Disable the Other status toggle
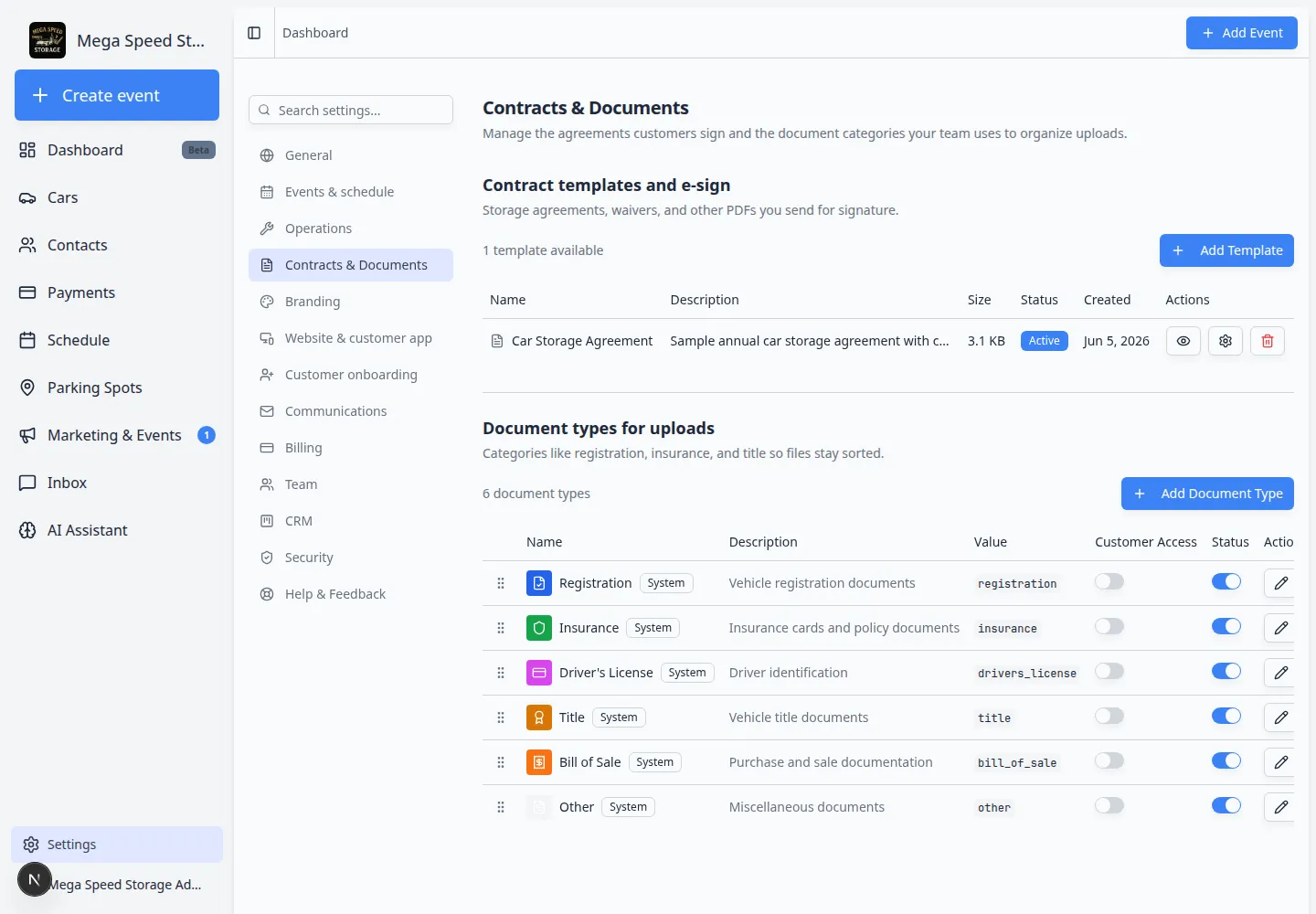1316x914 pixels. coord(1226,805)
